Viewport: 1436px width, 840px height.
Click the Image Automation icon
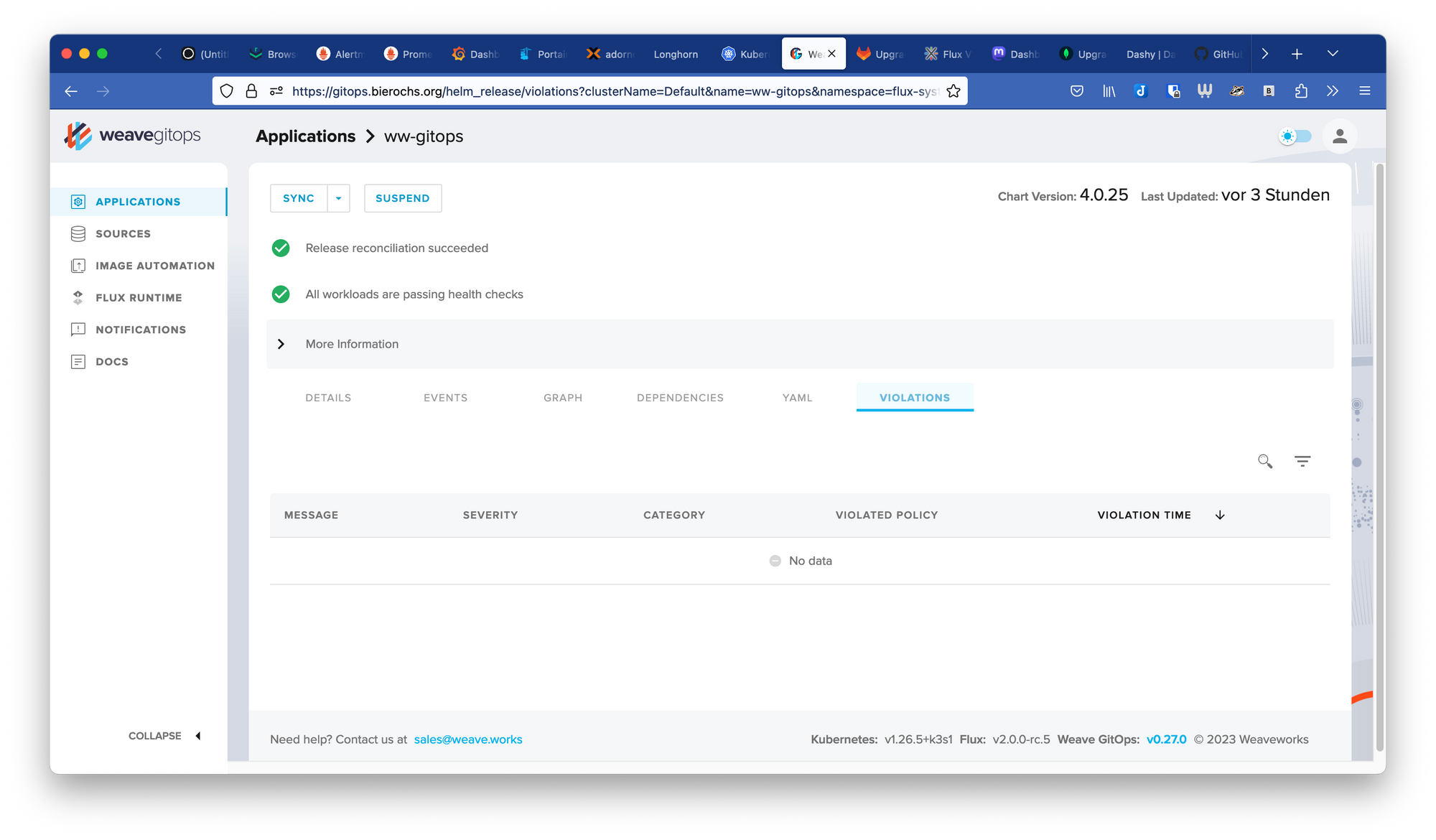[x=78, y=266]
